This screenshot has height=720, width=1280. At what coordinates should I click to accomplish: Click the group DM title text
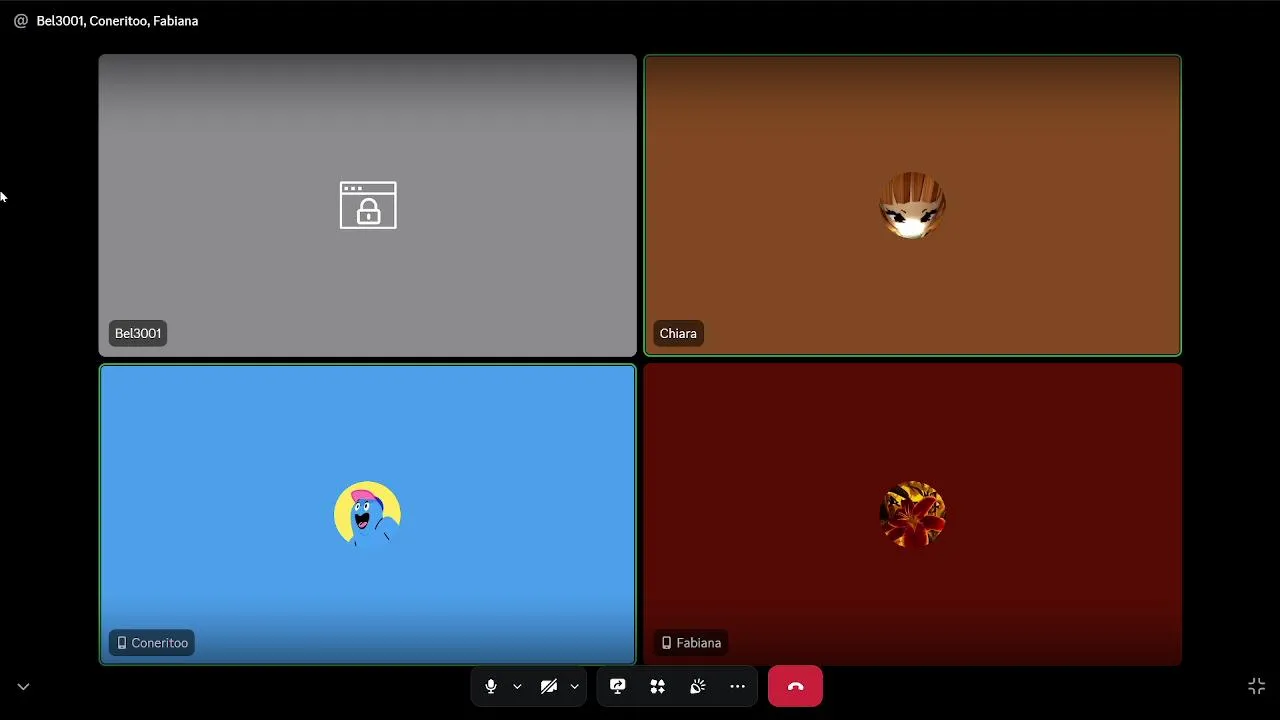coord(117,21)
